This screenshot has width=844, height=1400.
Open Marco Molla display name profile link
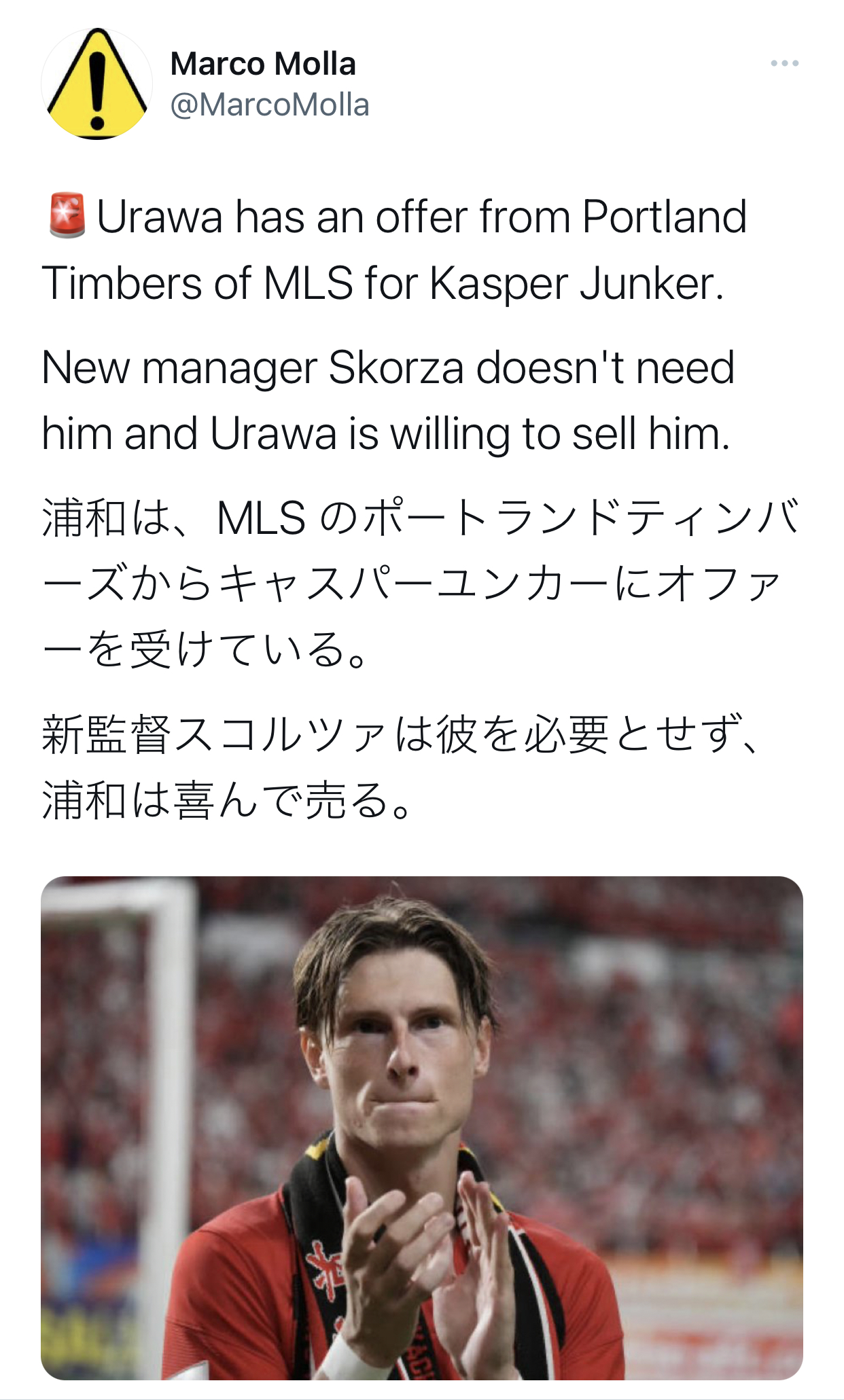pyautogui.click(x=263, y=65)
